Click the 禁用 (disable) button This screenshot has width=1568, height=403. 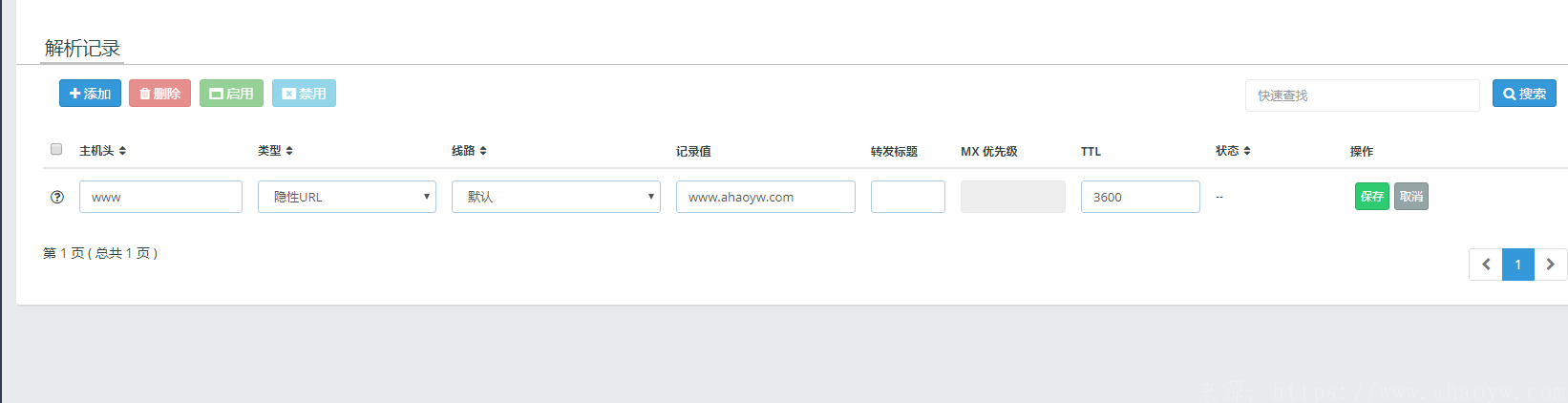pyautogui.click(x=304, y=94)
